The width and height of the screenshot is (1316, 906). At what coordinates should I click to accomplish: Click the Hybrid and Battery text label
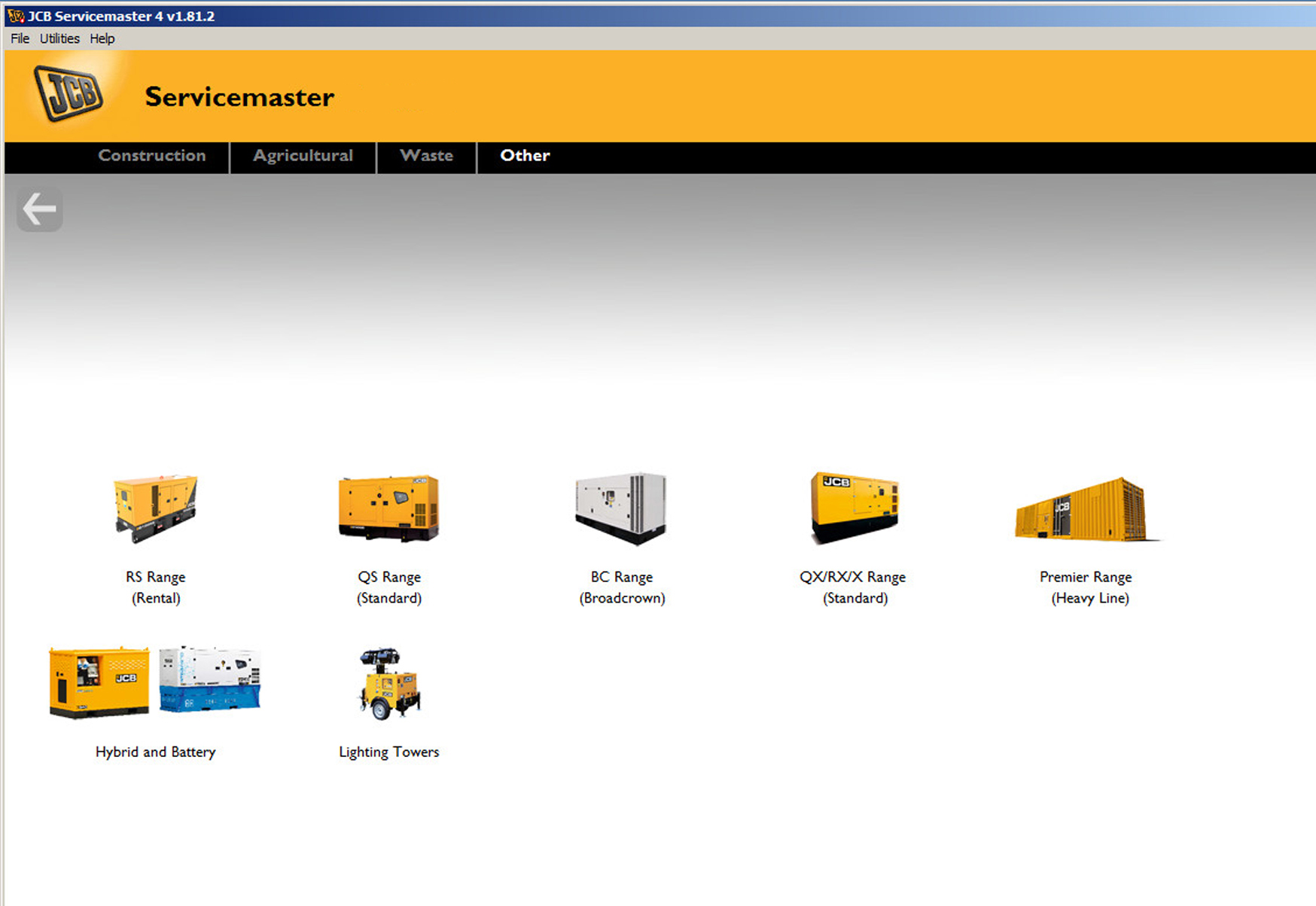[x=156, y=752]
